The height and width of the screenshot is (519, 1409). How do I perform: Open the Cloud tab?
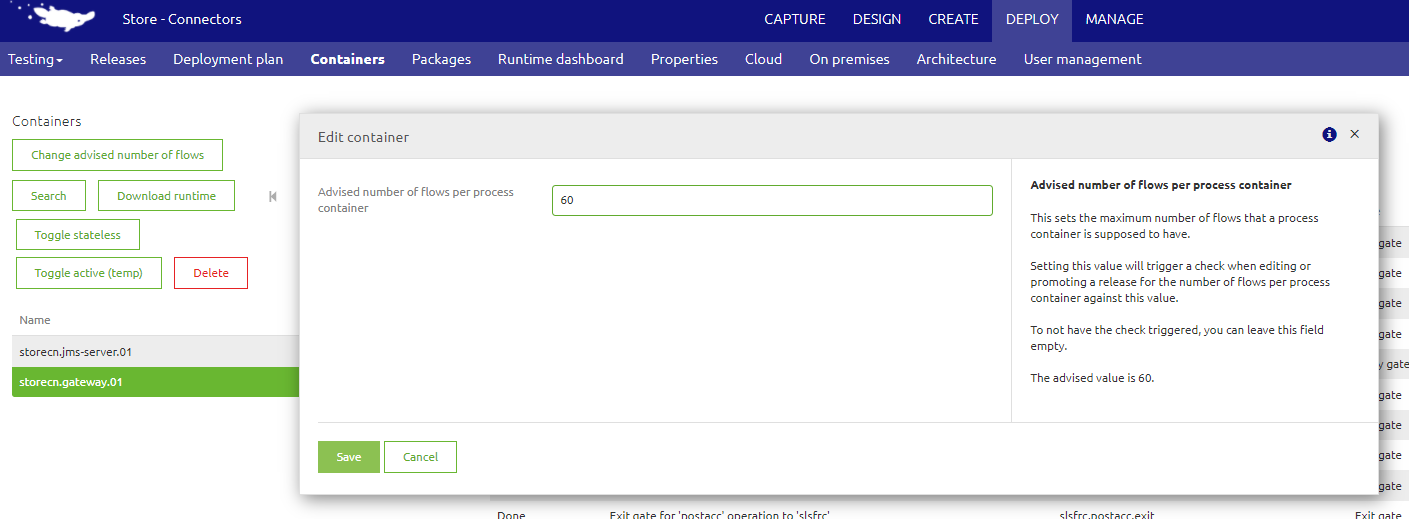click(x=764, y=59)
